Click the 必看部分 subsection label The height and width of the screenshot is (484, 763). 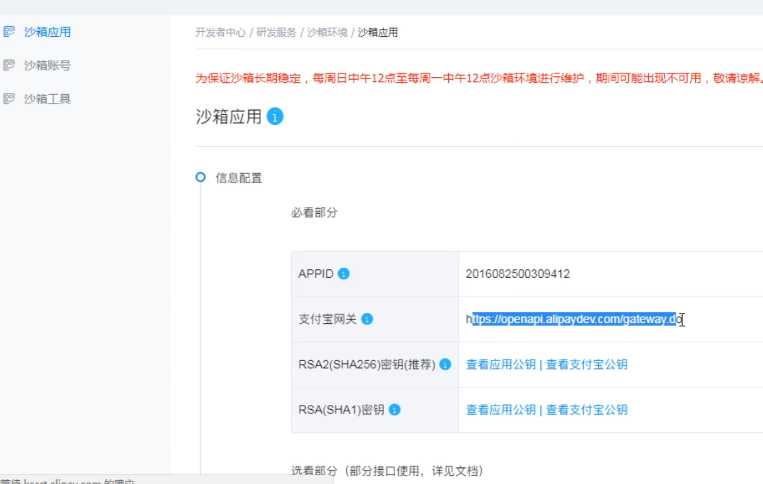pyautogui.click(x=314, y=213)
